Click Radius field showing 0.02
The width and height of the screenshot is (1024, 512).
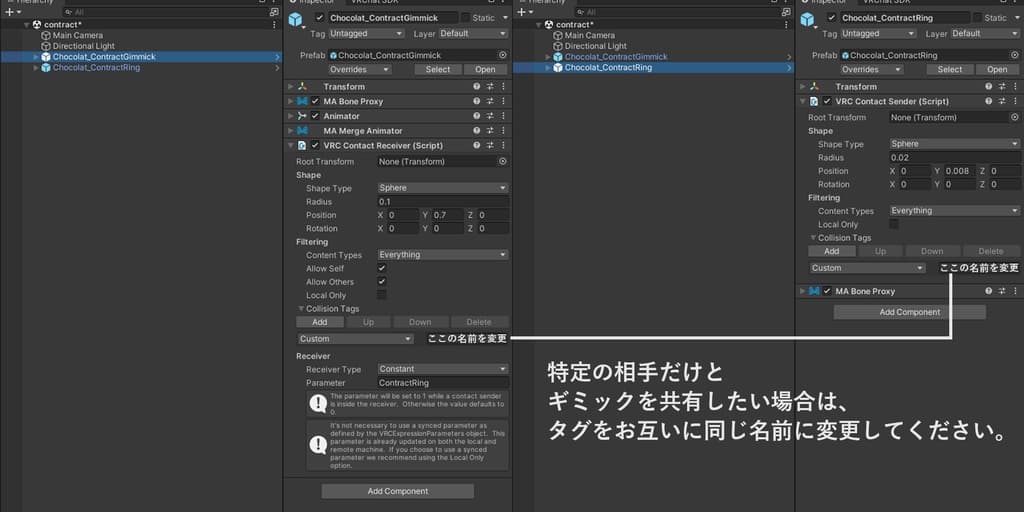(955, 157)
